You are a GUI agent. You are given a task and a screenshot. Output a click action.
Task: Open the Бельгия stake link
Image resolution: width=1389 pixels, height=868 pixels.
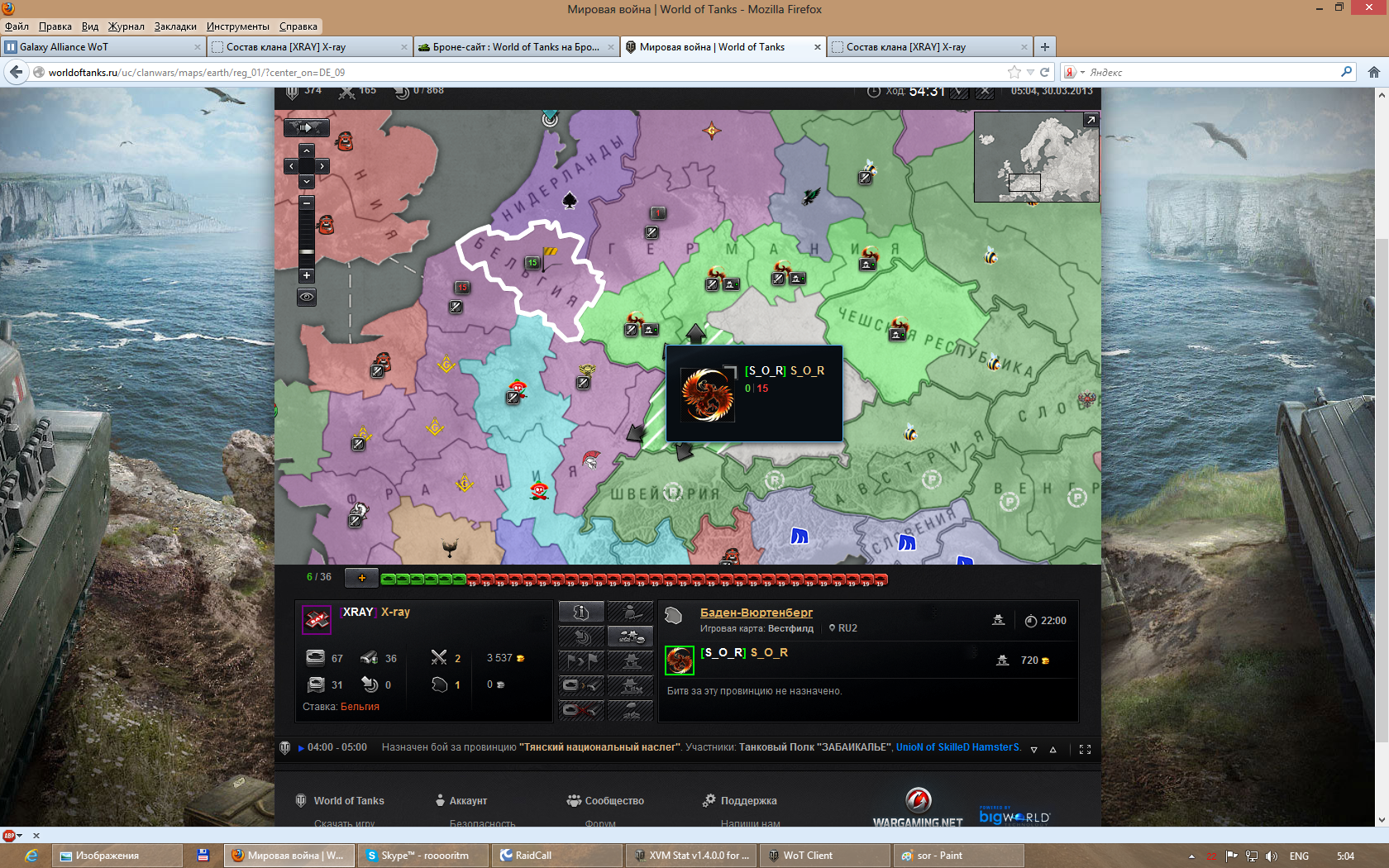click(x=360, y=707)
